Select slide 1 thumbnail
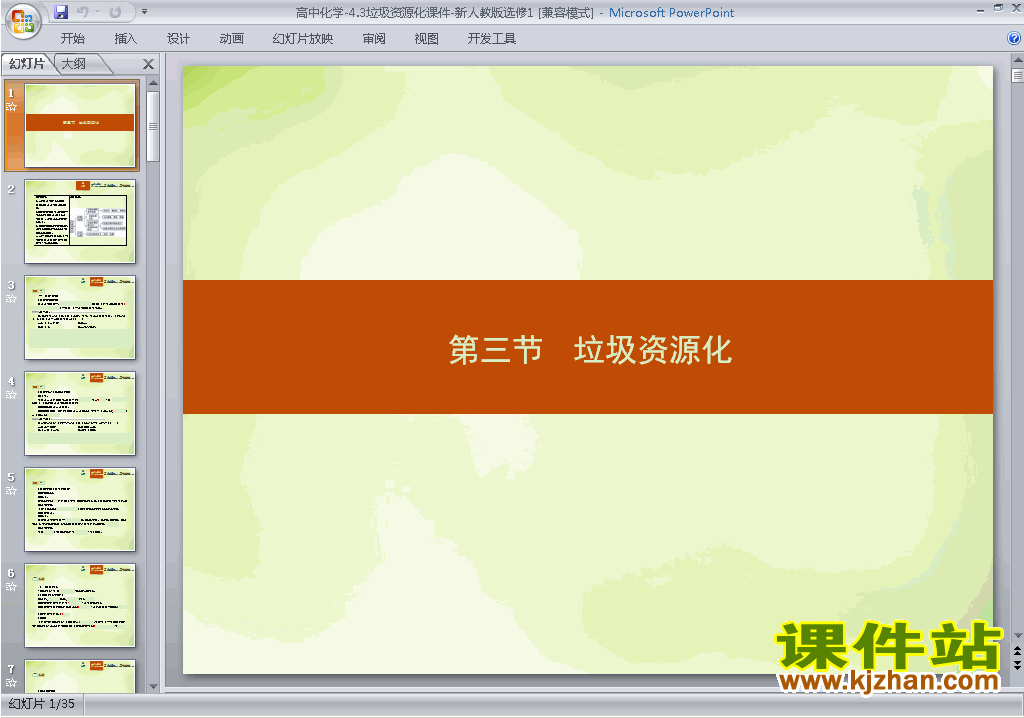1024x718 pixels. click(x=80, y=125)
